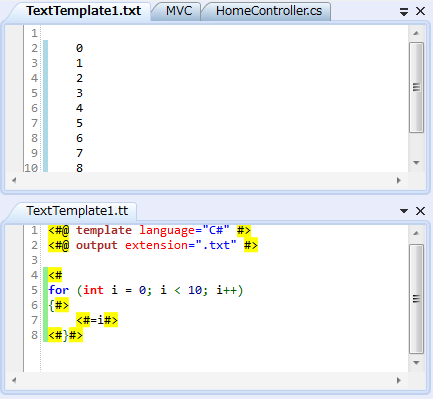
Task: Click line number 1 in top editor gutter
Action: (x=34, y=33)
